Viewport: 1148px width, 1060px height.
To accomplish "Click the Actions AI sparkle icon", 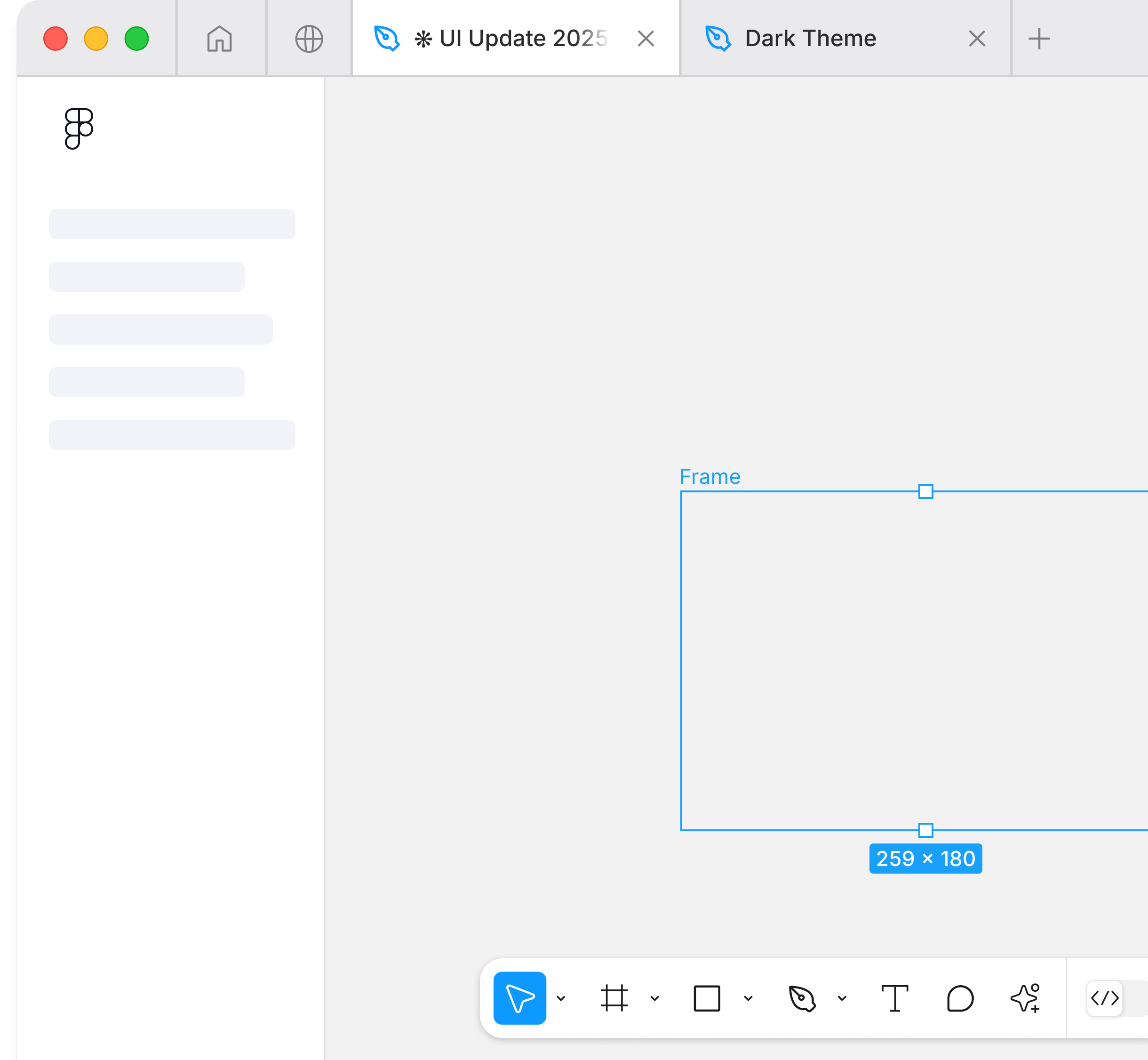I will click(1027, 998).
